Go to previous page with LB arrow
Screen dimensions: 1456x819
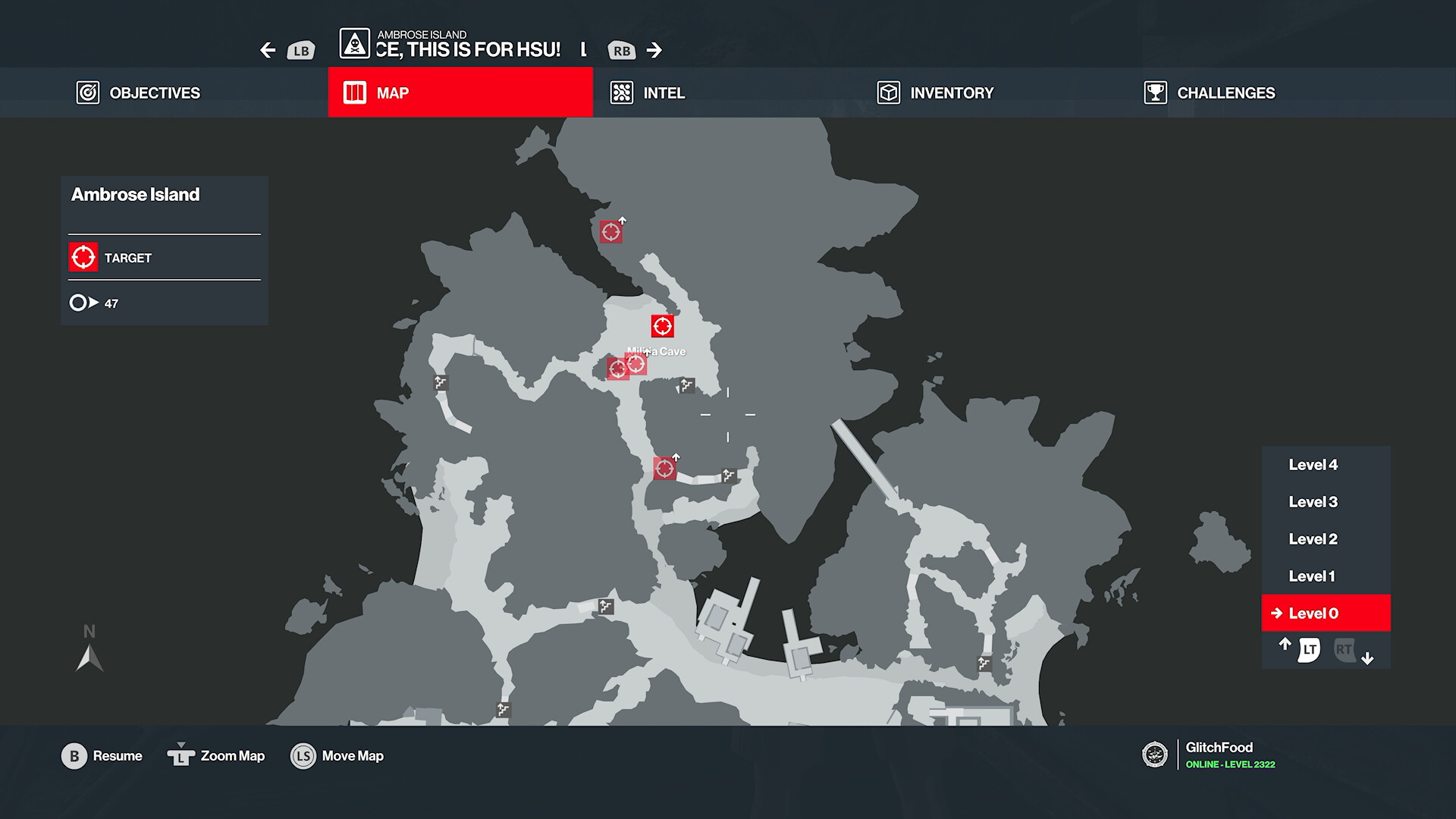[268, 50]
